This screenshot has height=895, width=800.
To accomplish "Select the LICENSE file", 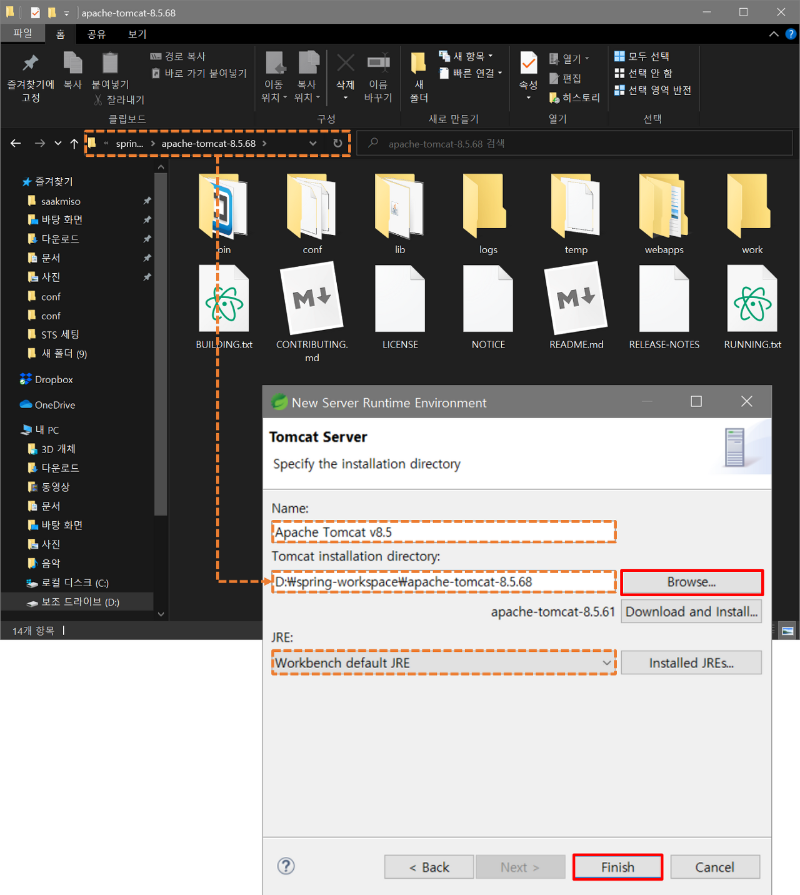I will pyautogui.click(x=400, y=307).
